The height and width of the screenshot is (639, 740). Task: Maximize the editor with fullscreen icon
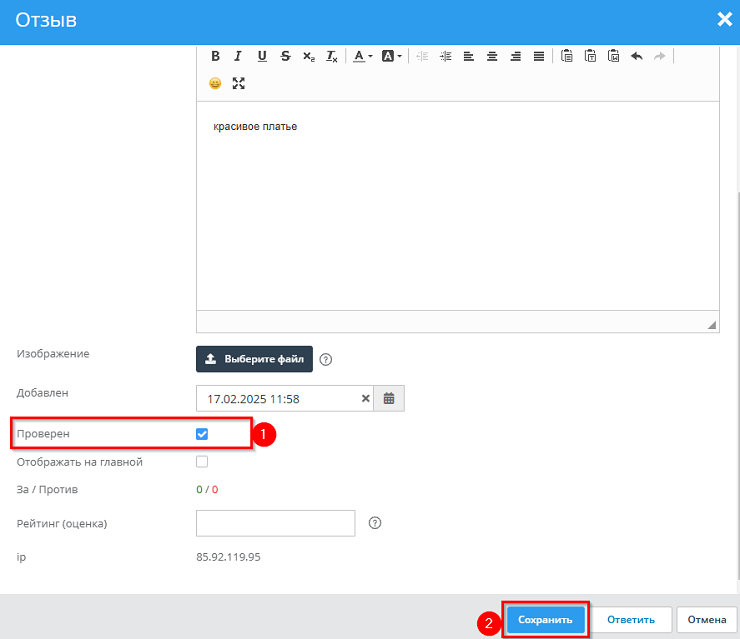(x=238, y=83)
